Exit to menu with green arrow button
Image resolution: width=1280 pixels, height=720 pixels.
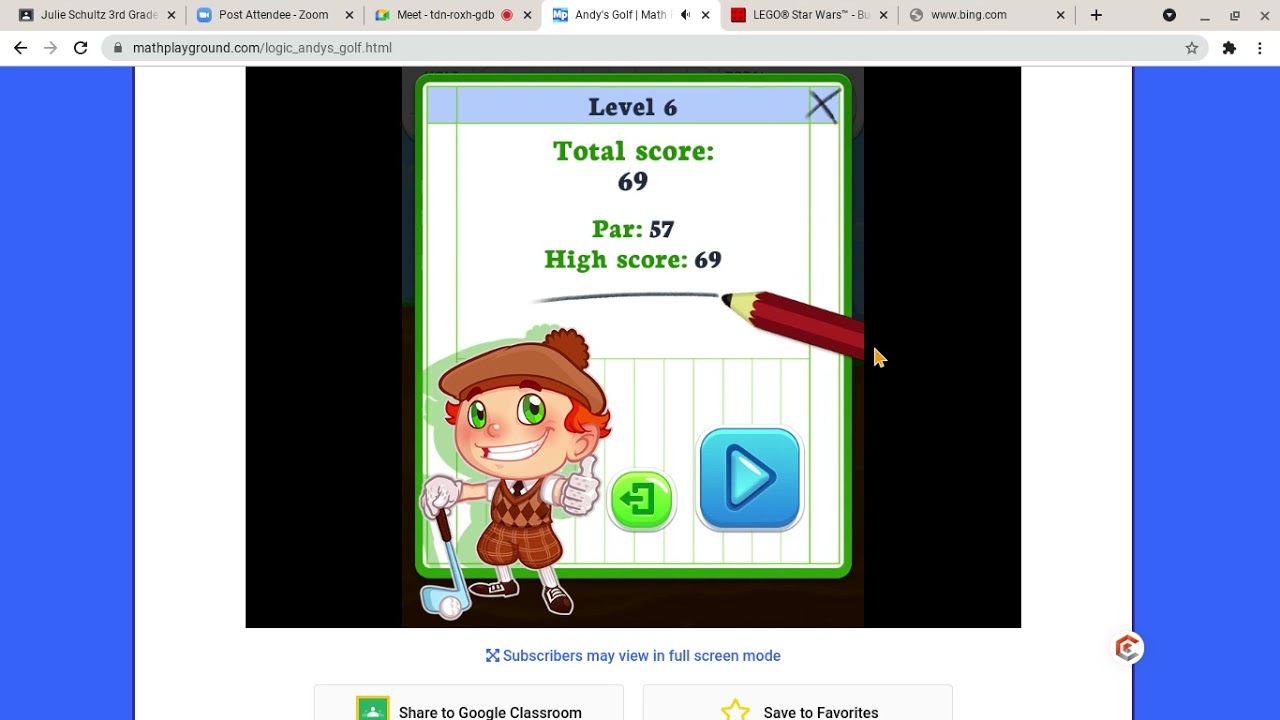(642, 500)
